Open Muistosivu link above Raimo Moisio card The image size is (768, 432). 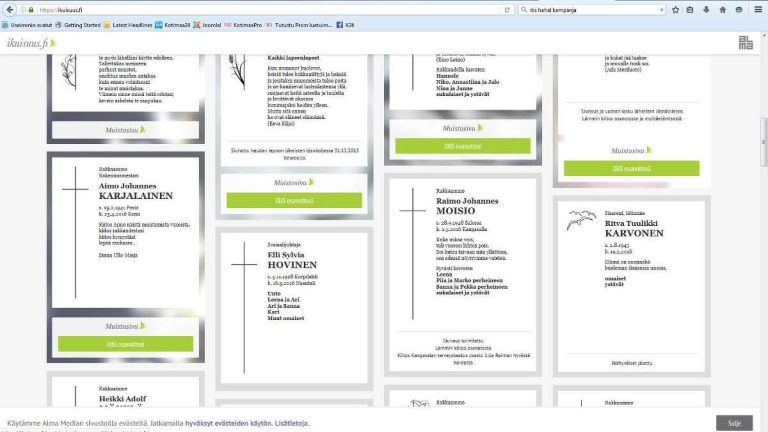tap(463, 128)
